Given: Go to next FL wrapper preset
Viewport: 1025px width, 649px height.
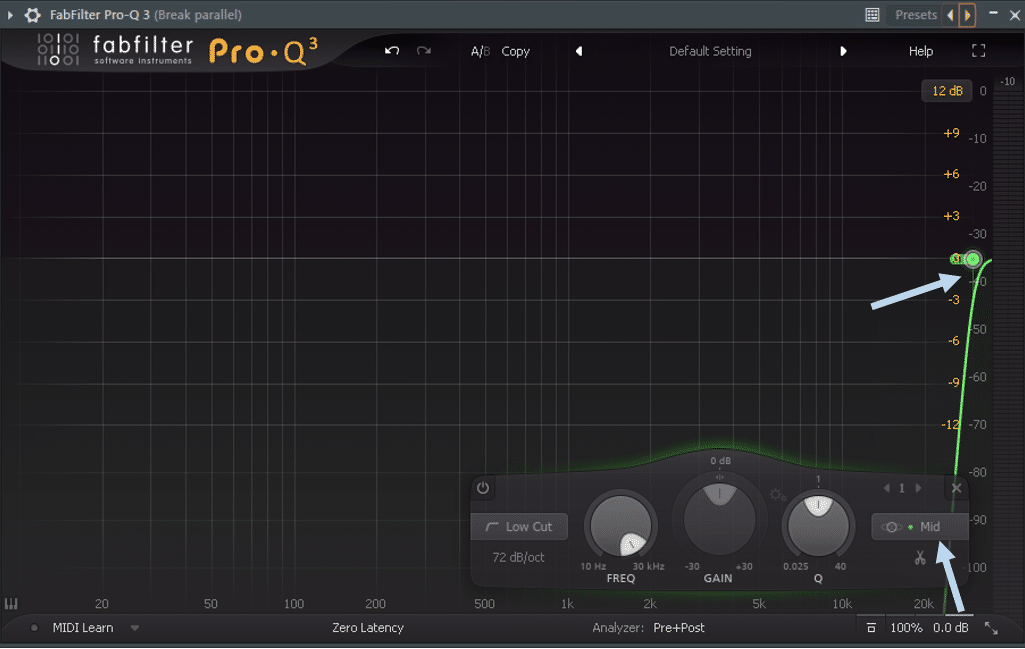Looking at the screenshot, I should coord(967,14).
